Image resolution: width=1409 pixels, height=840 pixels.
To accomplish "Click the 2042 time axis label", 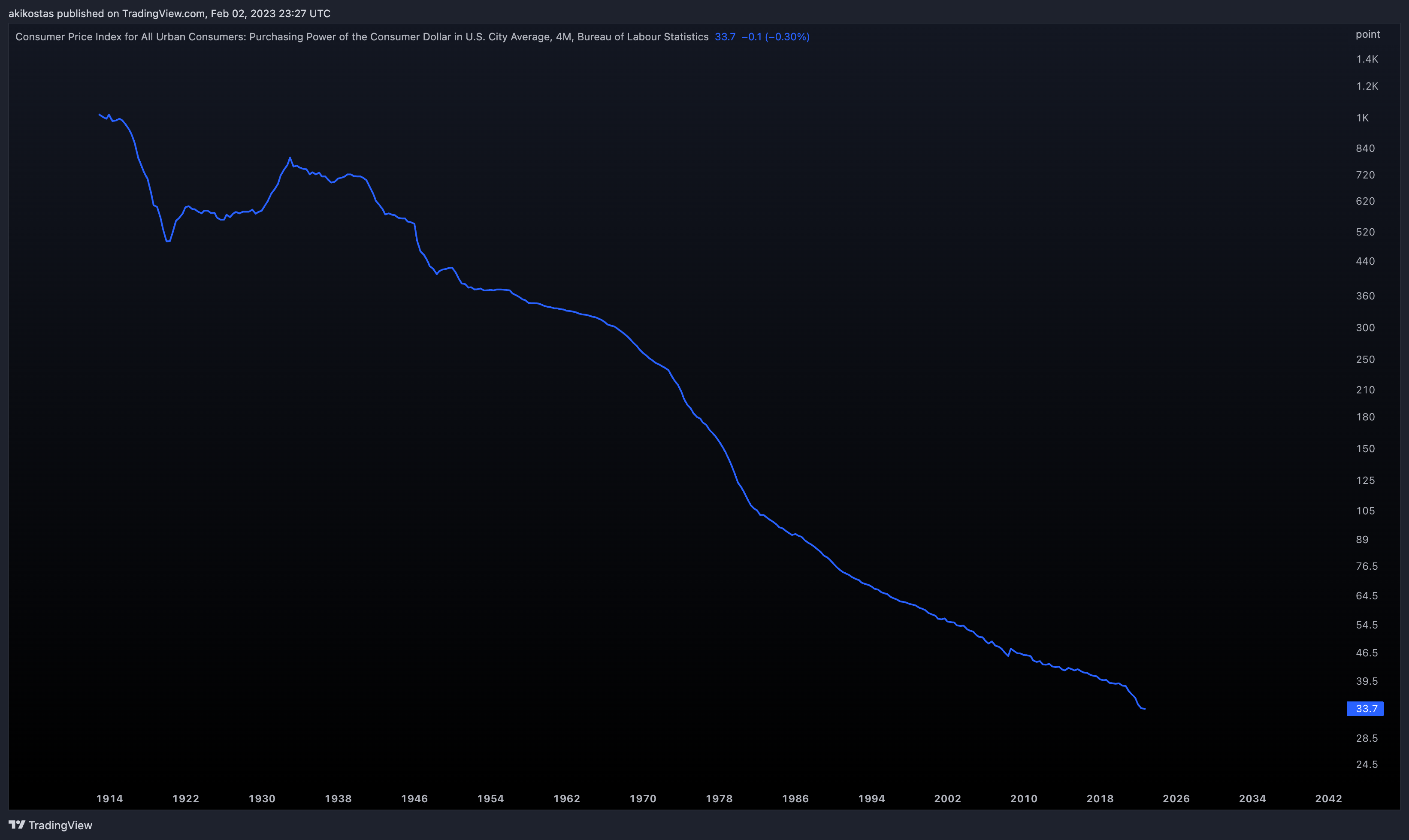I will (x=1329, y=799).
